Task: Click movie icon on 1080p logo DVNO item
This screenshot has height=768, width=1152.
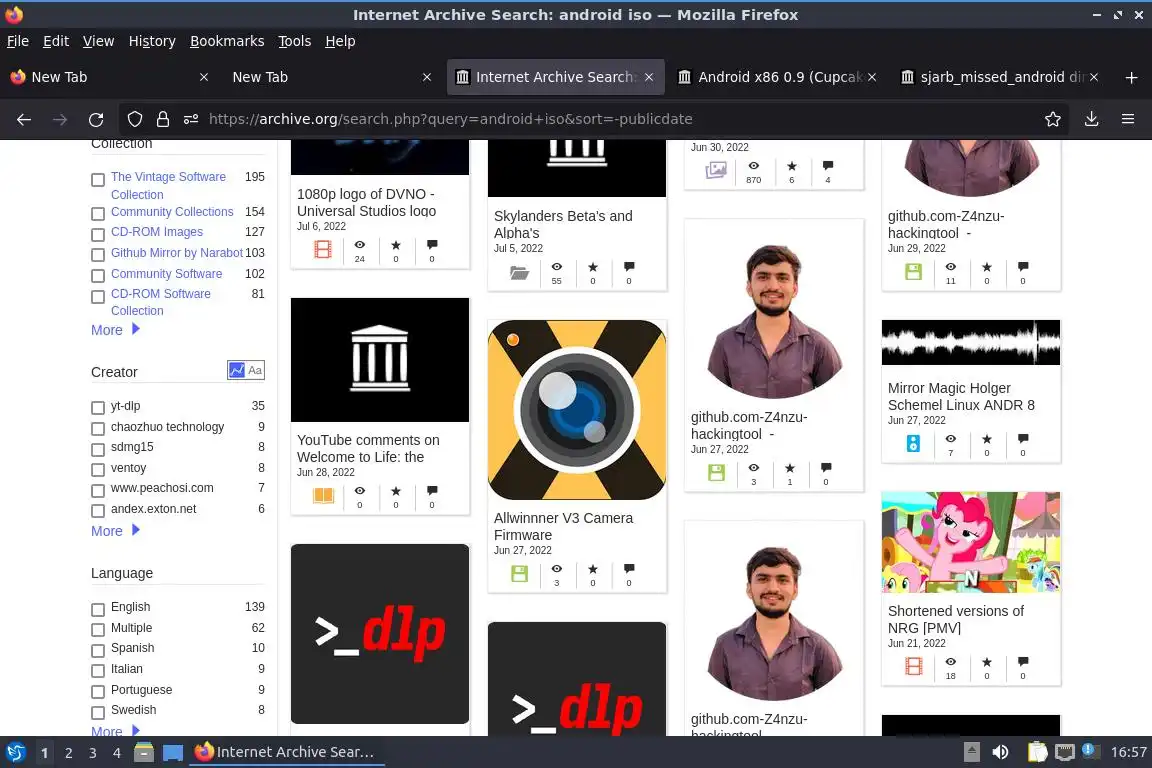Action: (323, 249)
